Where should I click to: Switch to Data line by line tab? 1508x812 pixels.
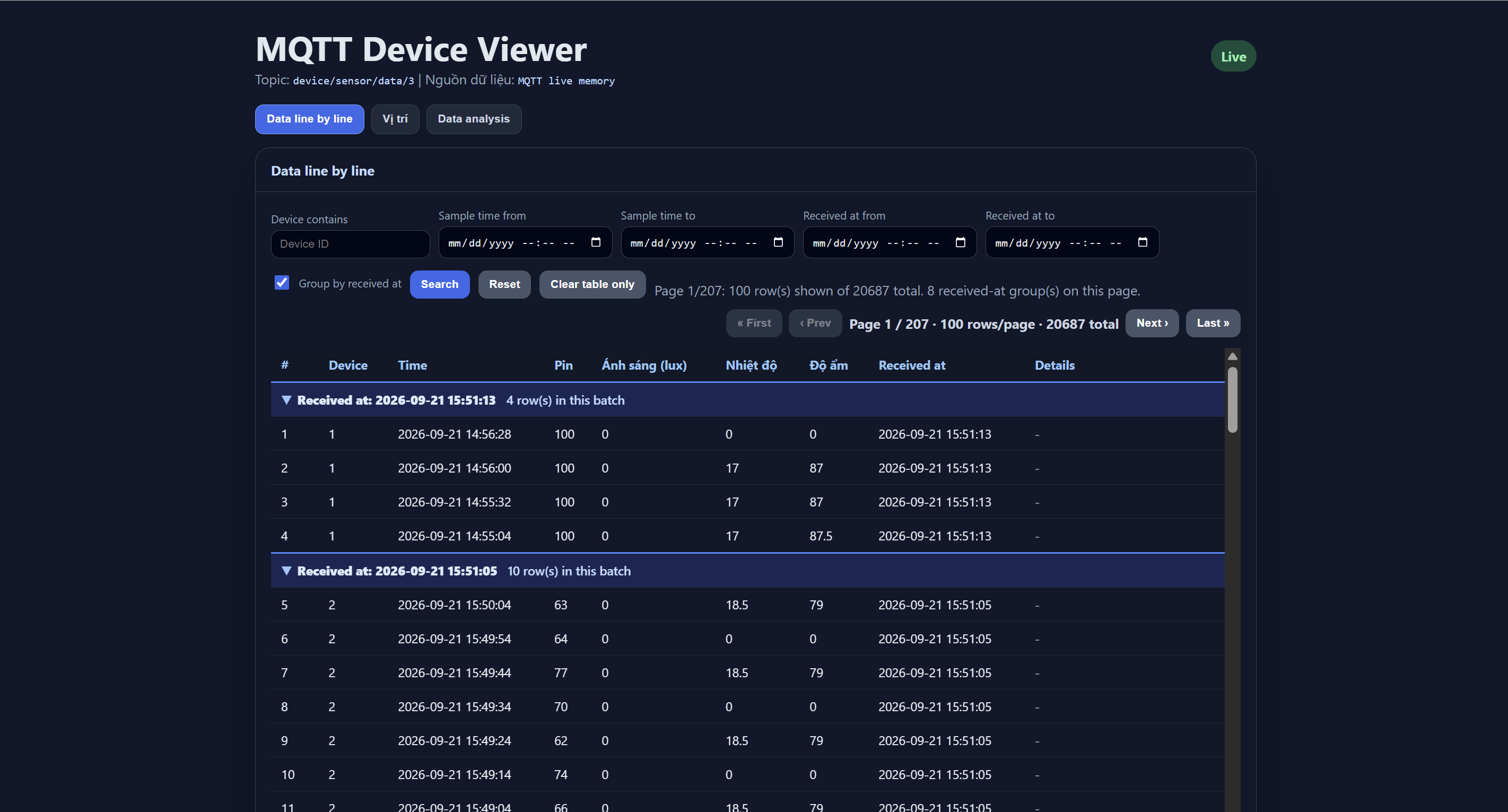coord(310,119)
